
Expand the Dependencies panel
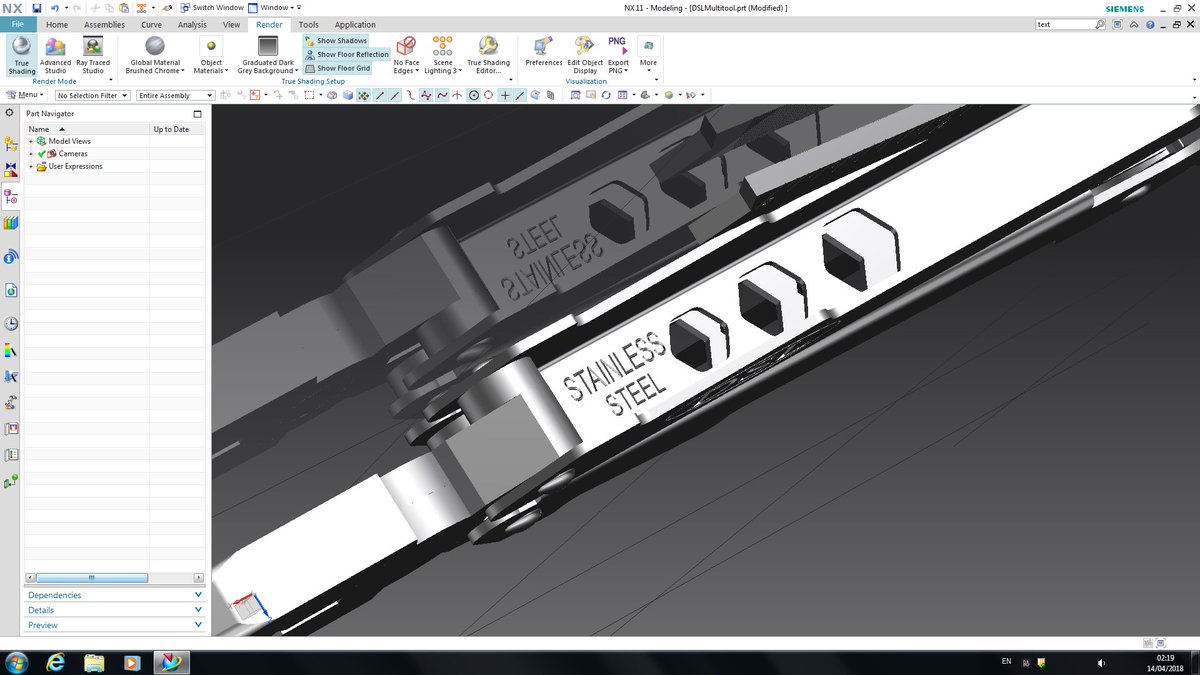(x=114, y=595)
